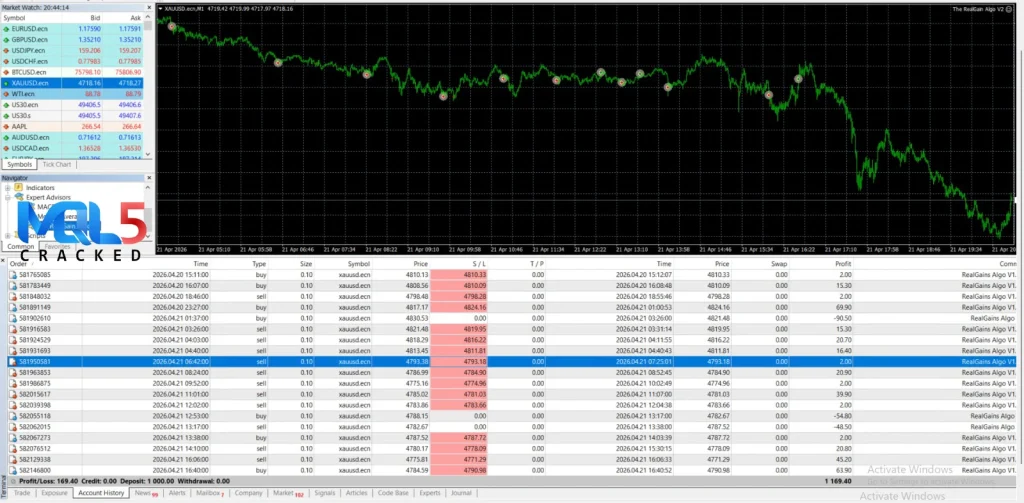This screenshot has width=1024, height=503.
Task: Click the 4824.16 stop loss cell
Action: click(x=458, y=308)
